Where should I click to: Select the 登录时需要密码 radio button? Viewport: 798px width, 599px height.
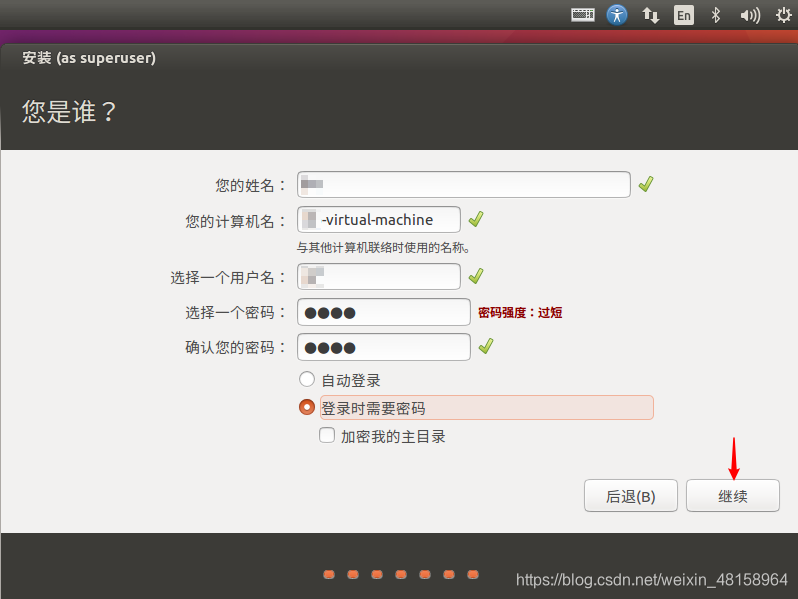coord(307,407)
